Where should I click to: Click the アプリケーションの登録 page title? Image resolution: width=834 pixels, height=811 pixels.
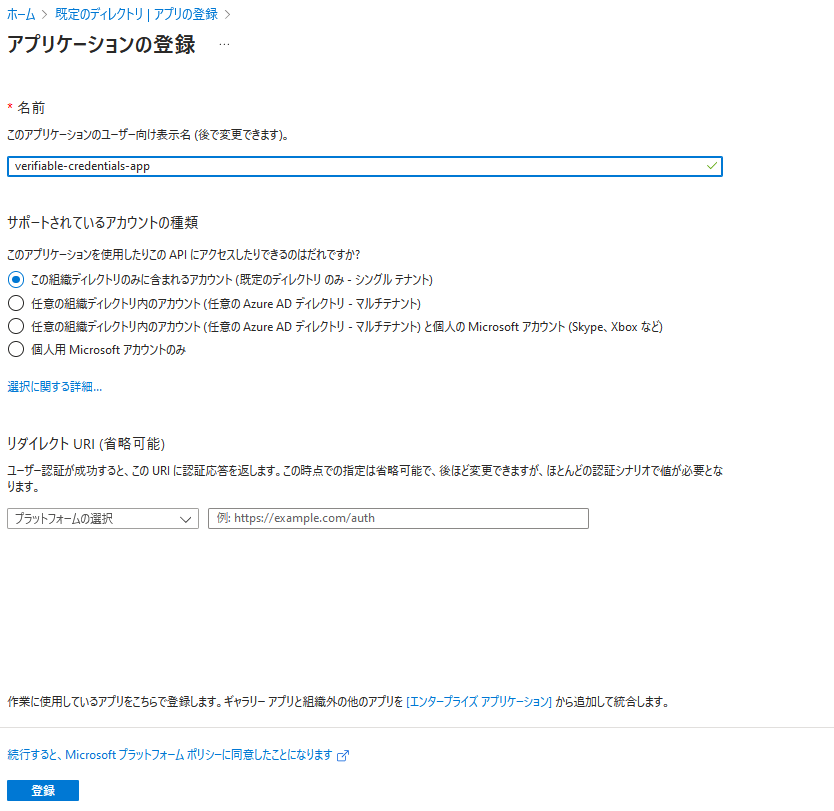[101, 45]
